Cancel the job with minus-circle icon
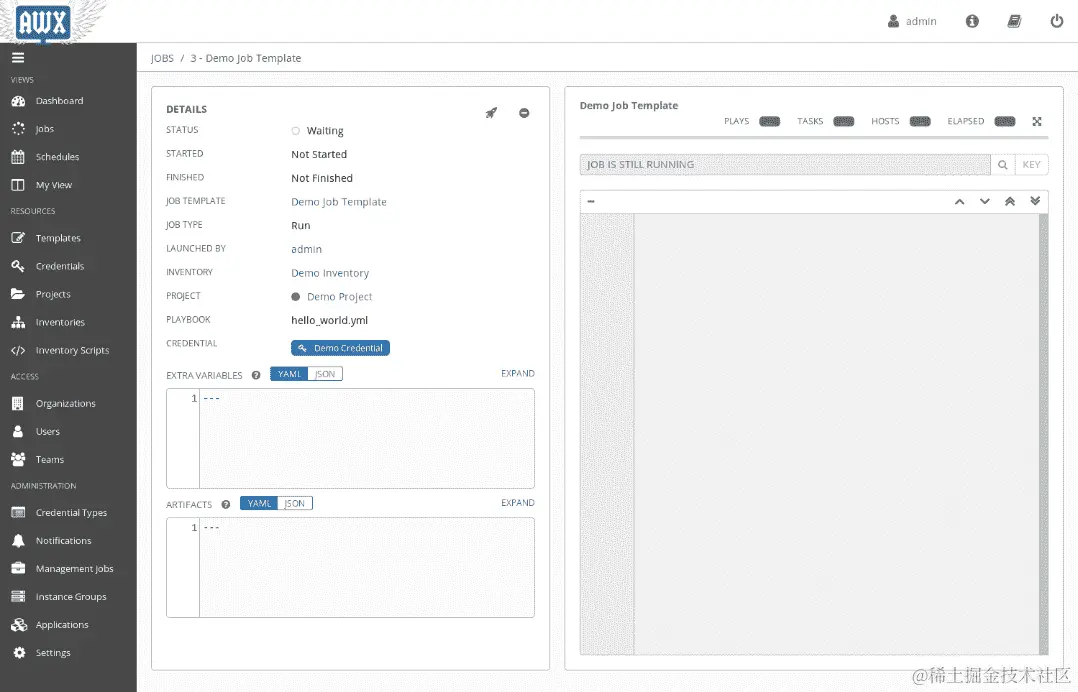This screenshot has width=1078, height=692. coord(524,113)
